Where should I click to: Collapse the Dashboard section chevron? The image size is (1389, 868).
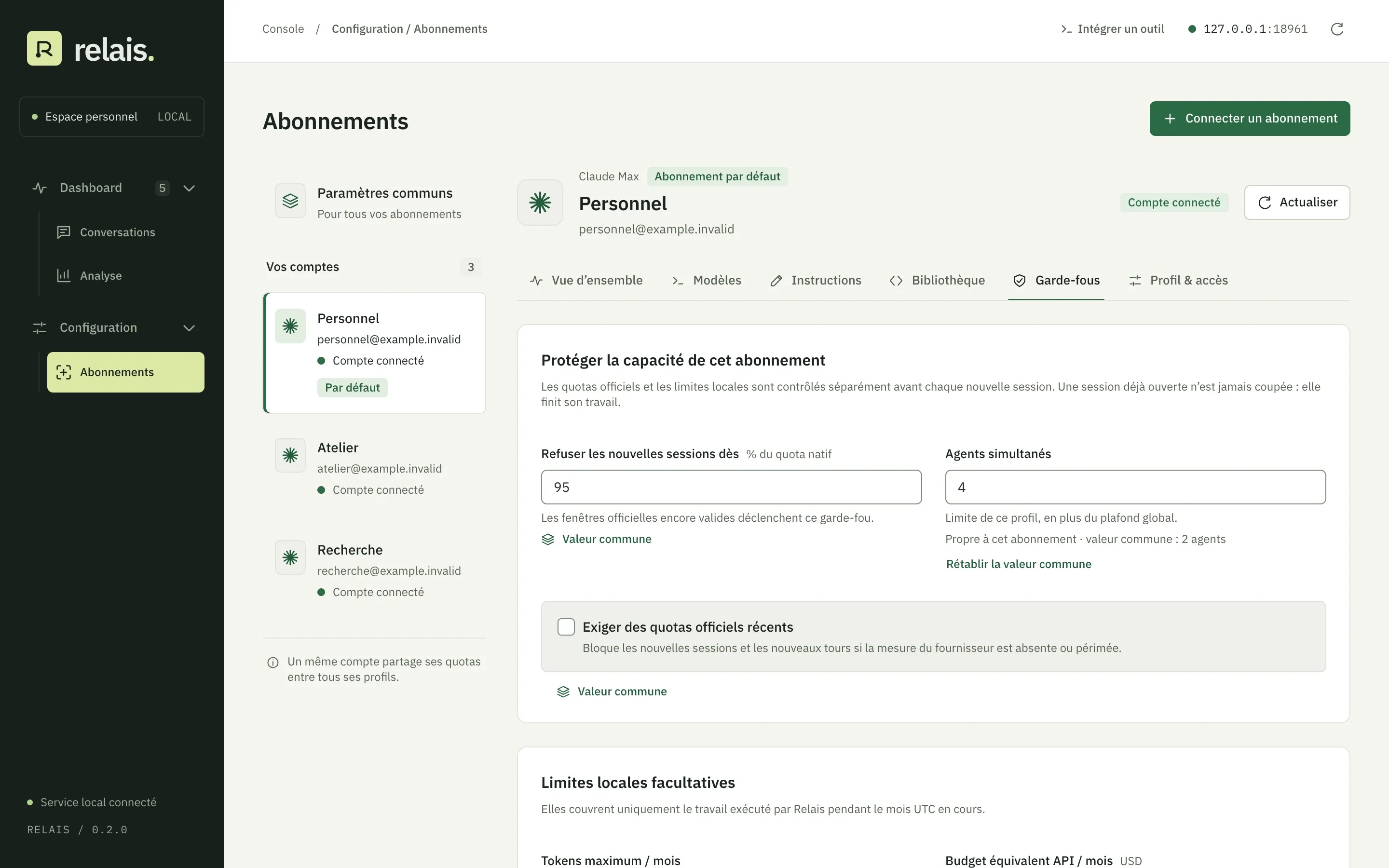click(x=189, y=188)
